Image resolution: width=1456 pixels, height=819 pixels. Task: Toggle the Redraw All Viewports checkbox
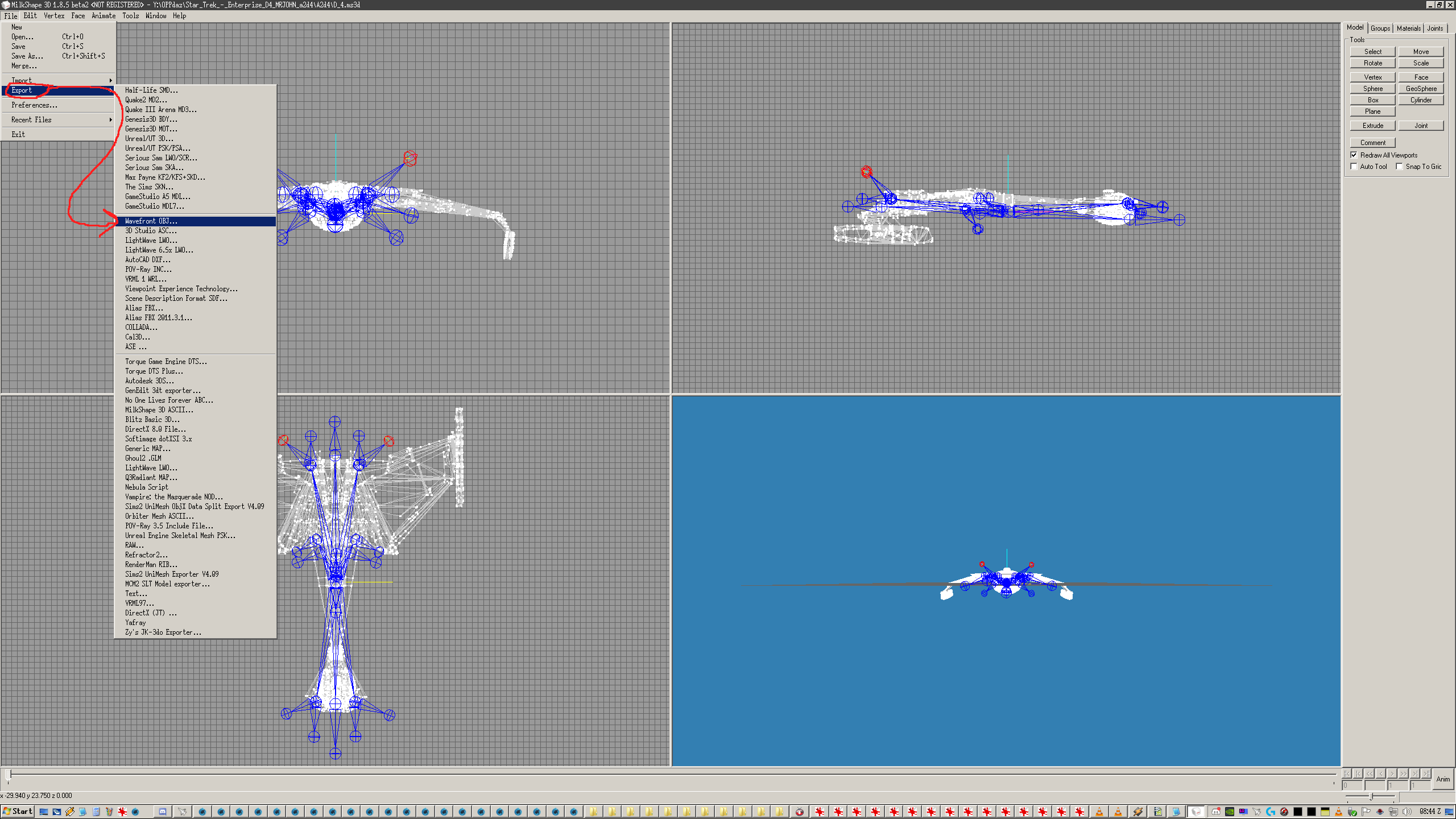[x=1354, y=155]
